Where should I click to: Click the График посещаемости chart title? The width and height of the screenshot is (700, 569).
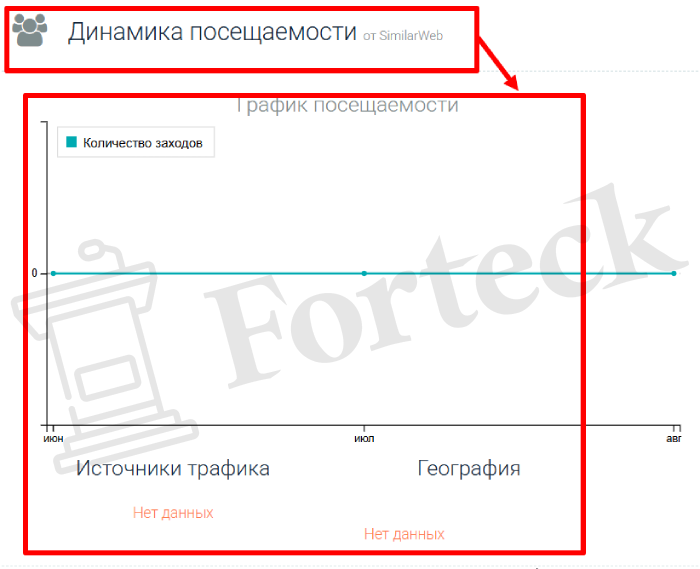[347, 105]
